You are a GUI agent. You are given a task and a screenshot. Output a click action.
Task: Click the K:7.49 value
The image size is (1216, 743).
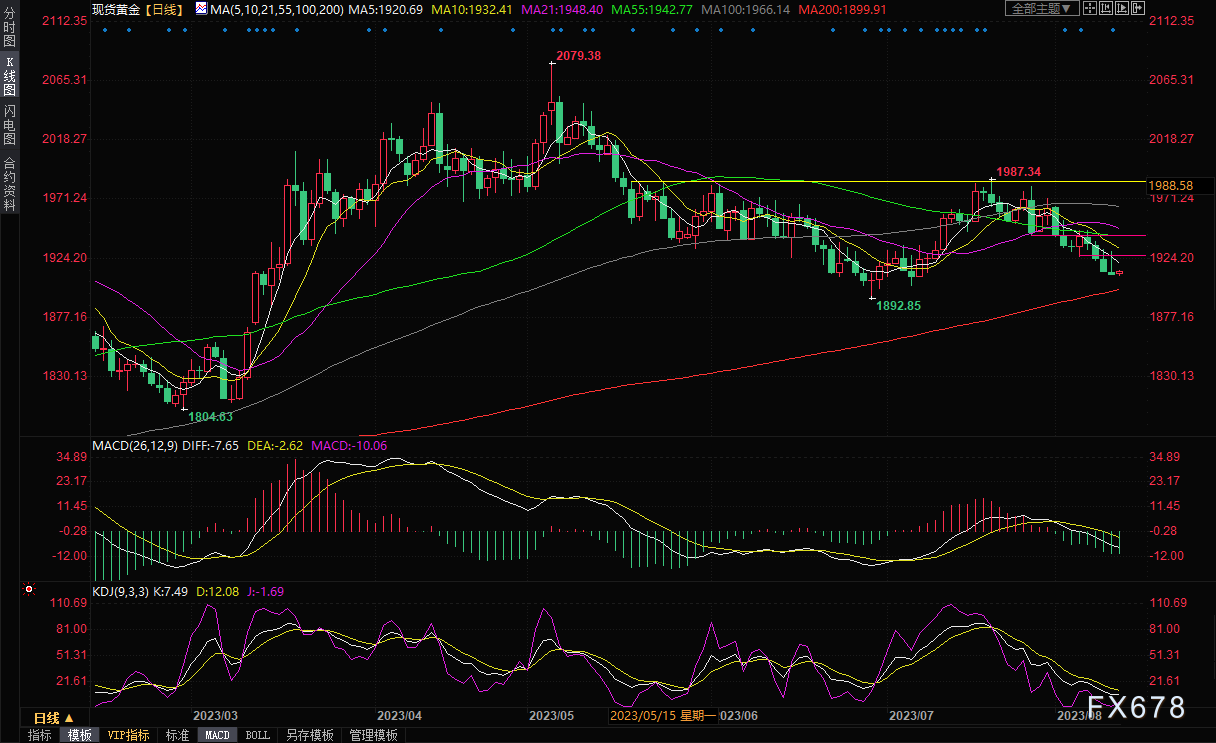172,591
